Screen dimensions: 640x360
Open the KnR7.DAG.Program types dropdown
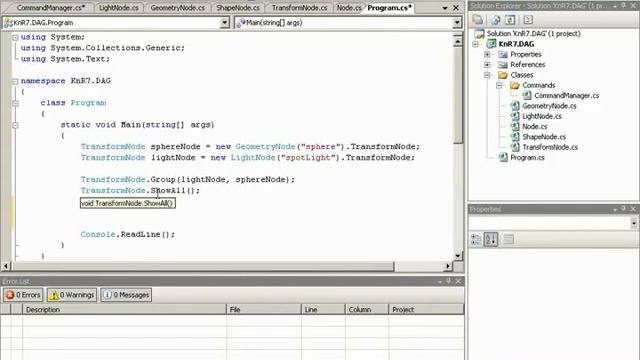[x=224, y=23]
